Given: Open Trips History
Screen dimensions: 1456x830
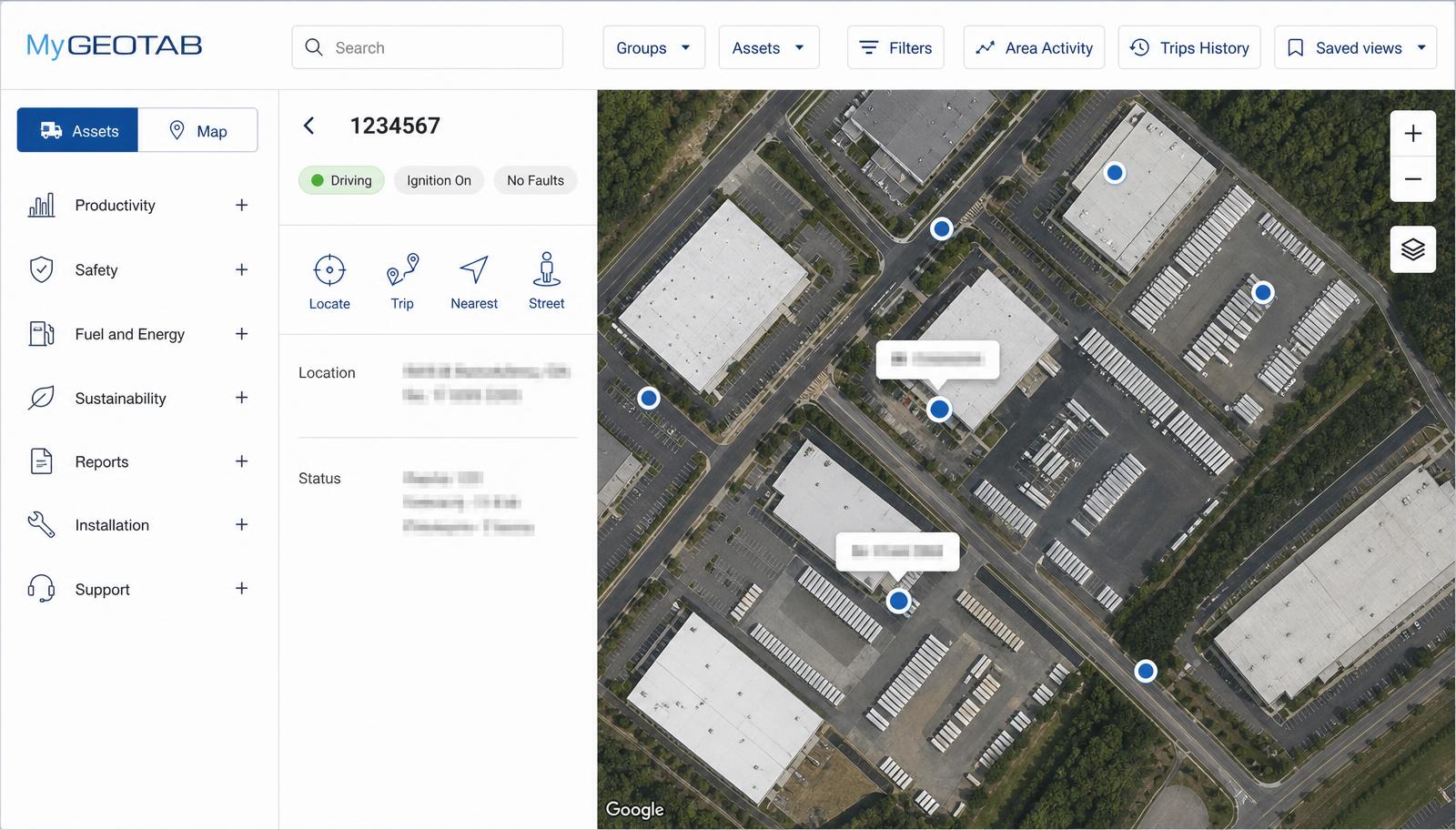Looking at the screenshot, I should pos(1189,47).
